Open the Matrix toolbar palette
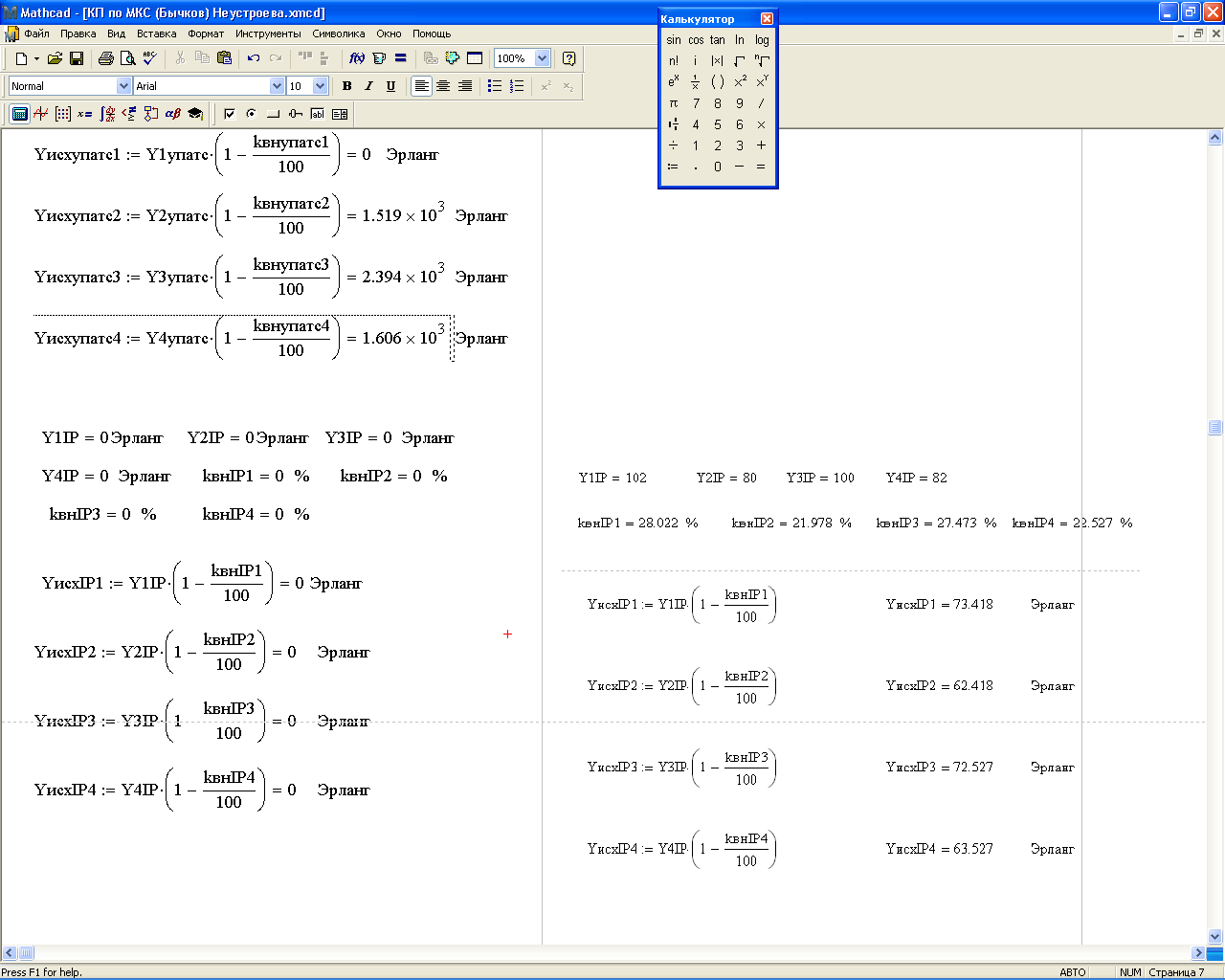1225x980 pixels. [x=63, y=114]
